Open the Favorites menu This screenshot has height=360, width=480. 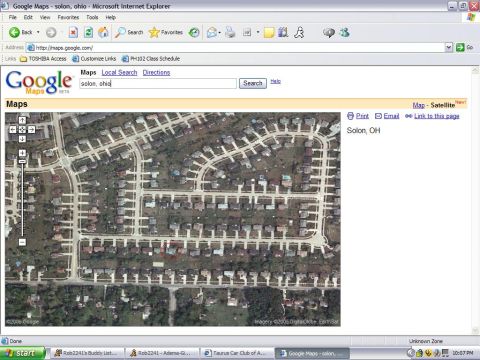coord(68,17)
